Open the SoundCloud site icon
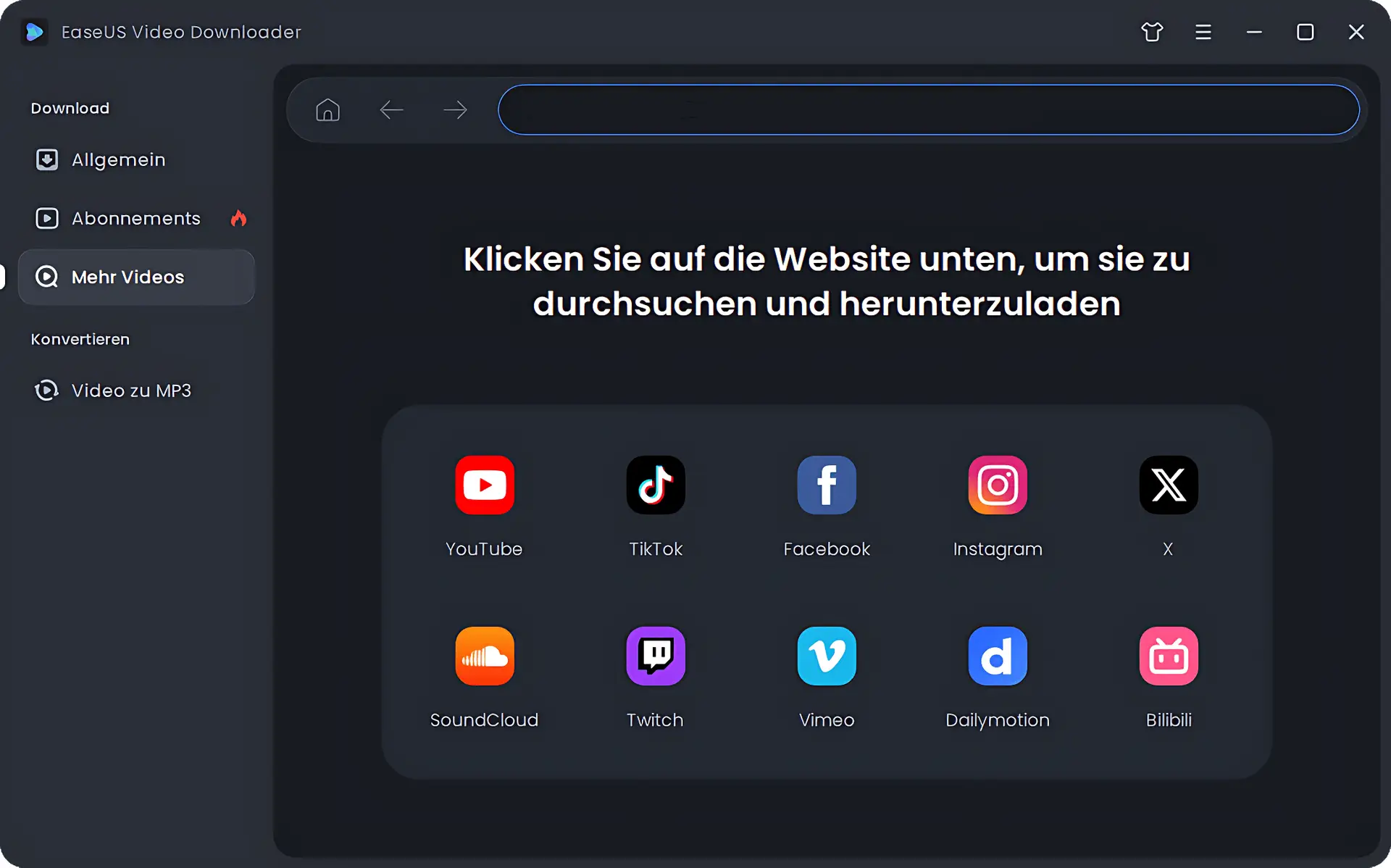 click(485, 656)
